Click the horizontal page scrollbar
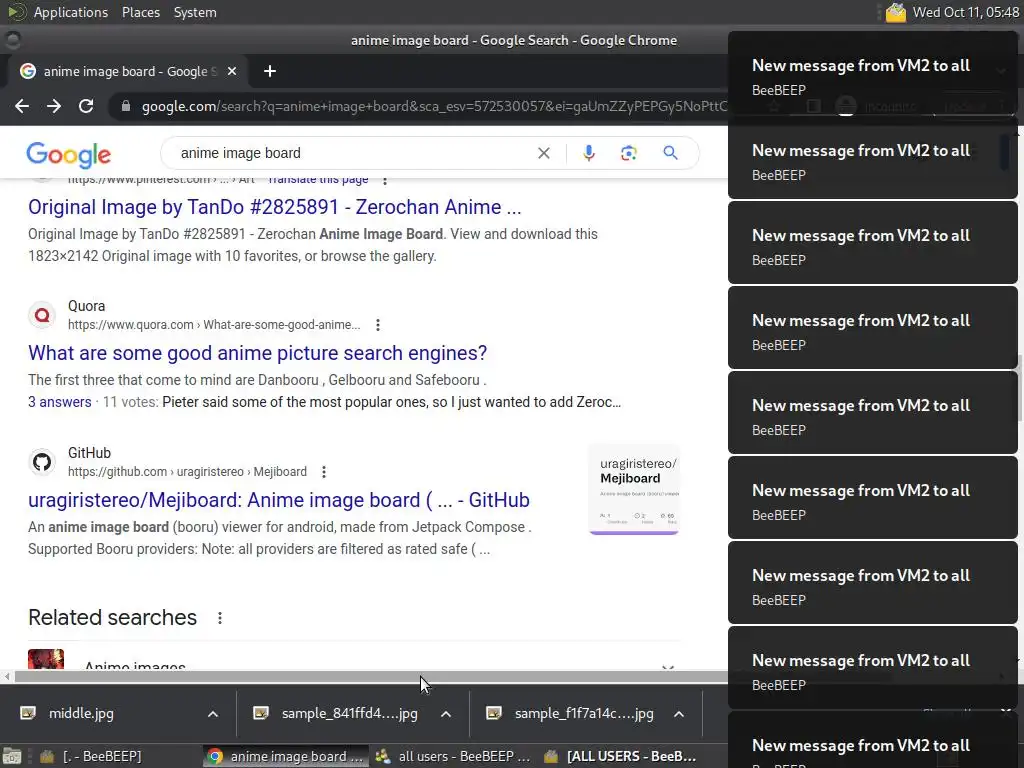This screenshot has height=768, width=1024. 370,677
